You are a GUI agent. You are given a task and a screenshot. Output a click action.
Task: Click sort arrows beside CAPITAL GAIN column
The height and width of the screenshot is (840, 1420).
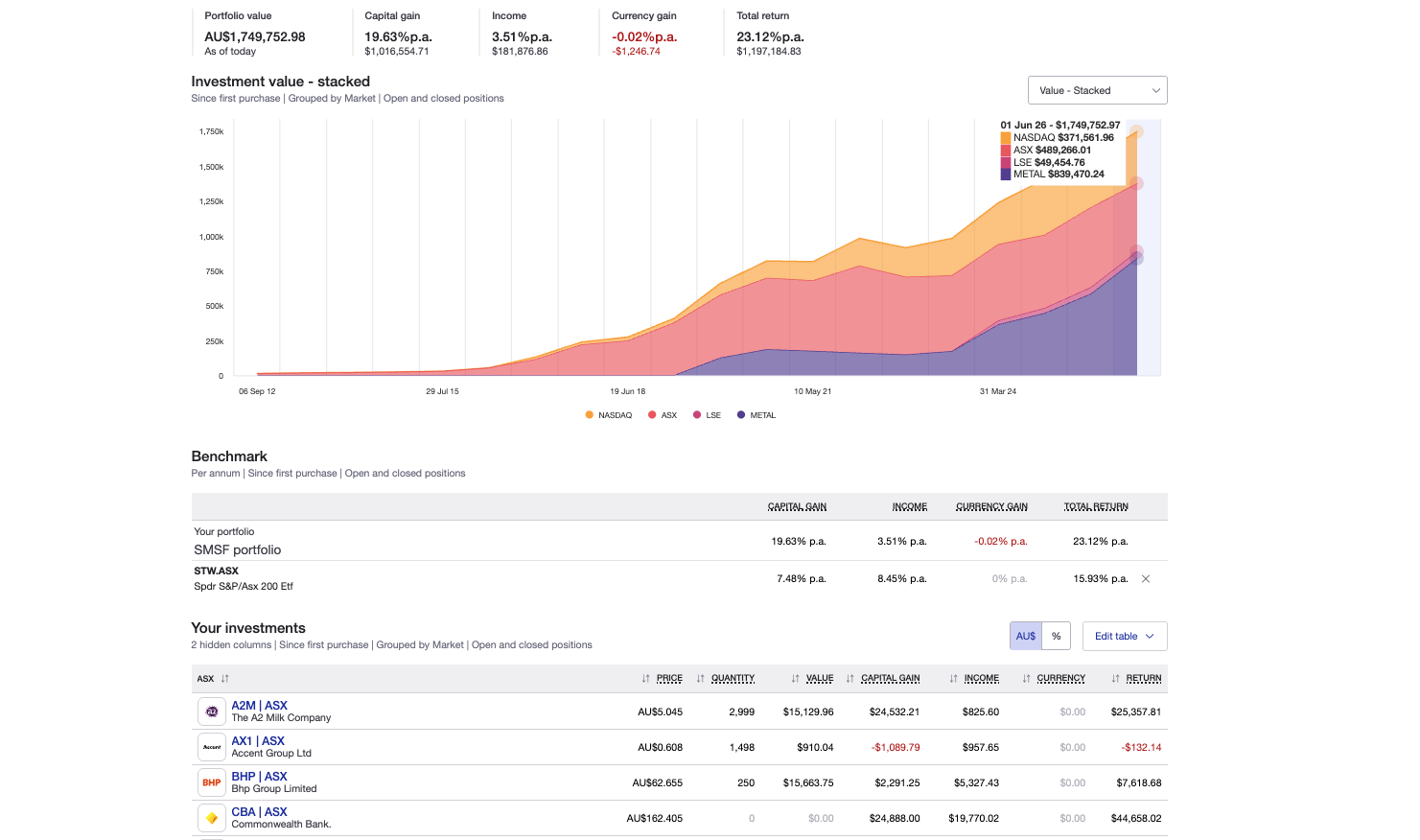click(x=850, y=678)
